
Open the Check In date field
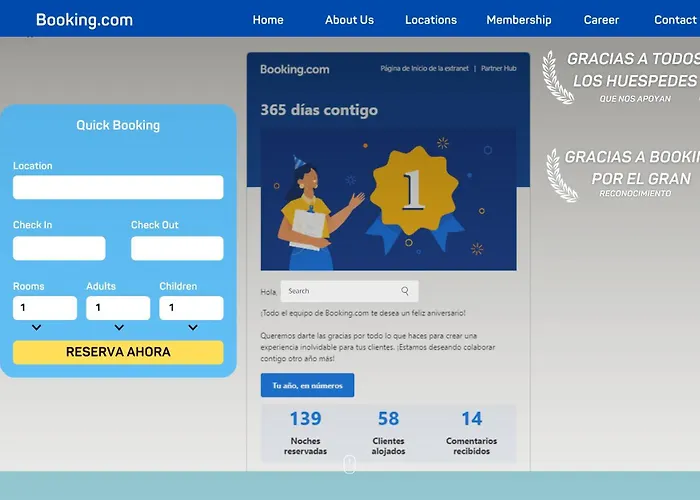(59, 248)
